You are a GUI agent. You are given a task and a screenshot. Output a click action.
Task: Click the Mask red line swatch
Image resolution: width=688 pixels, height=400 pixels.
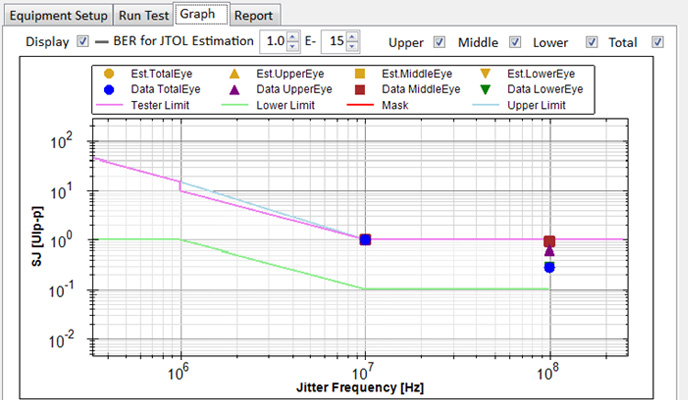360,105
